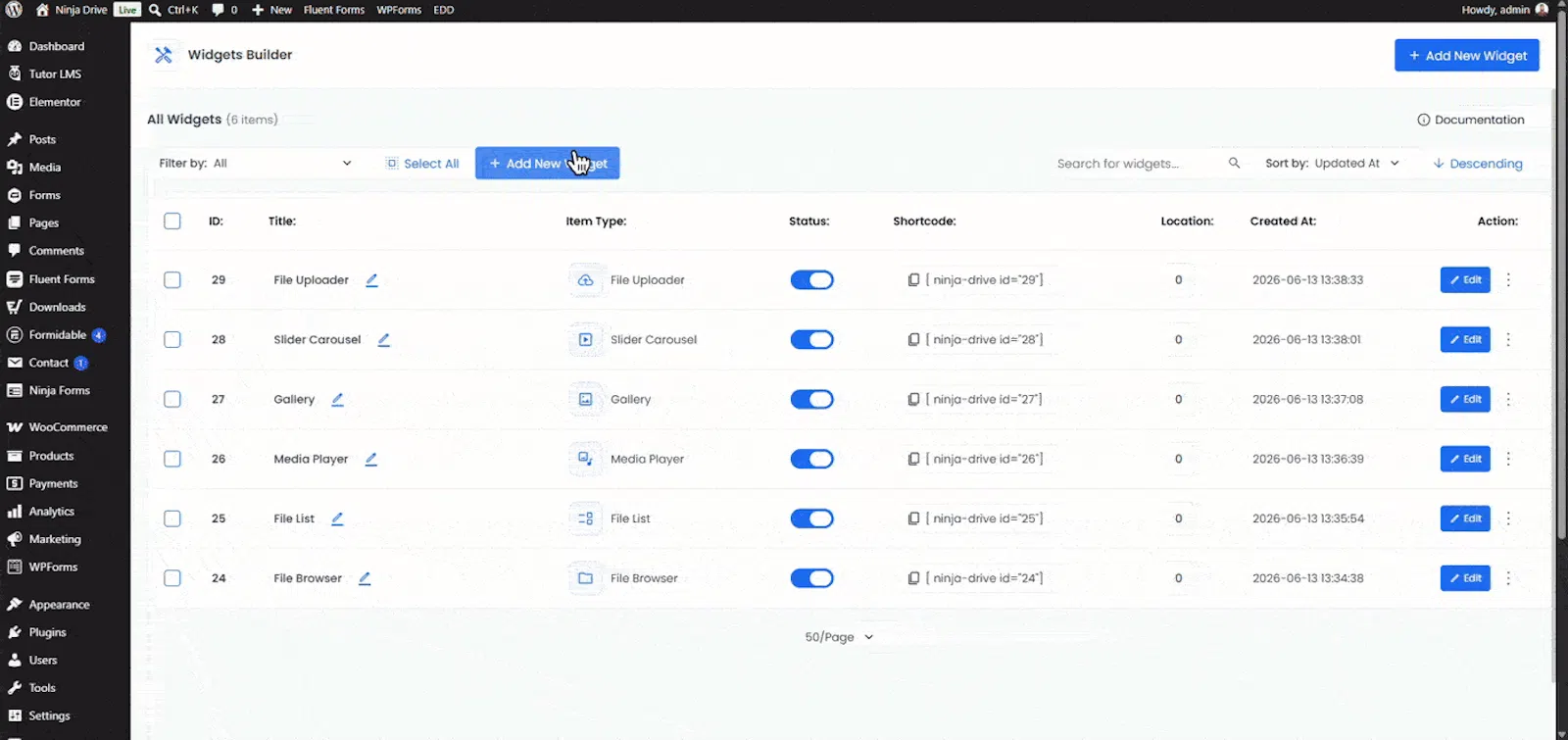Open three-dot menu for Media Player row
Screen dimensions: 1568x740
tap(1508, 459)
